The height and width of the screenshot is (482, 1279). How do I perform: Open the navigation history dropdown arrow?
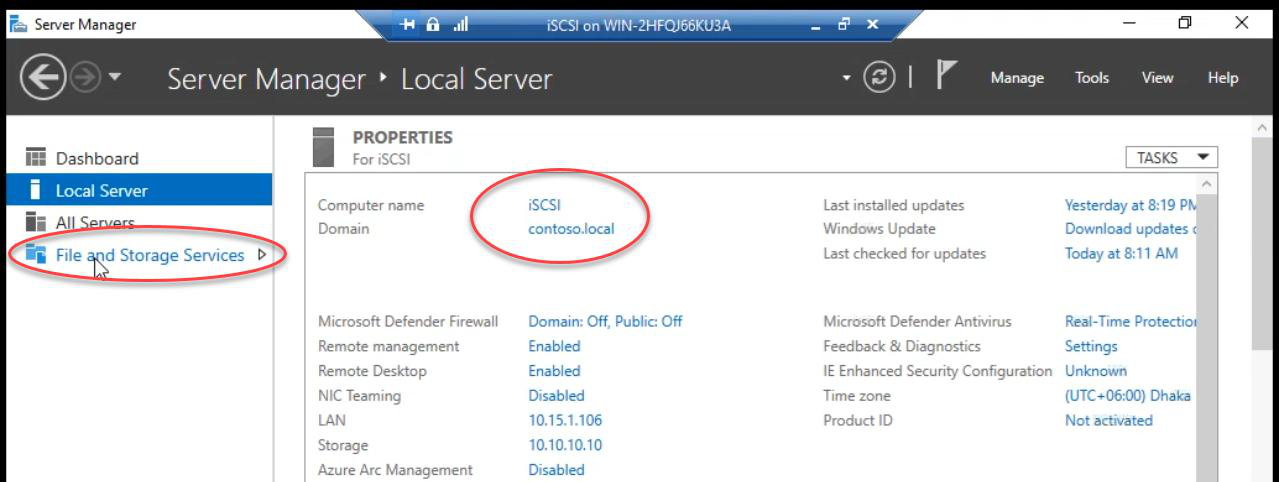pyautogui.click(x=114, y=78)
